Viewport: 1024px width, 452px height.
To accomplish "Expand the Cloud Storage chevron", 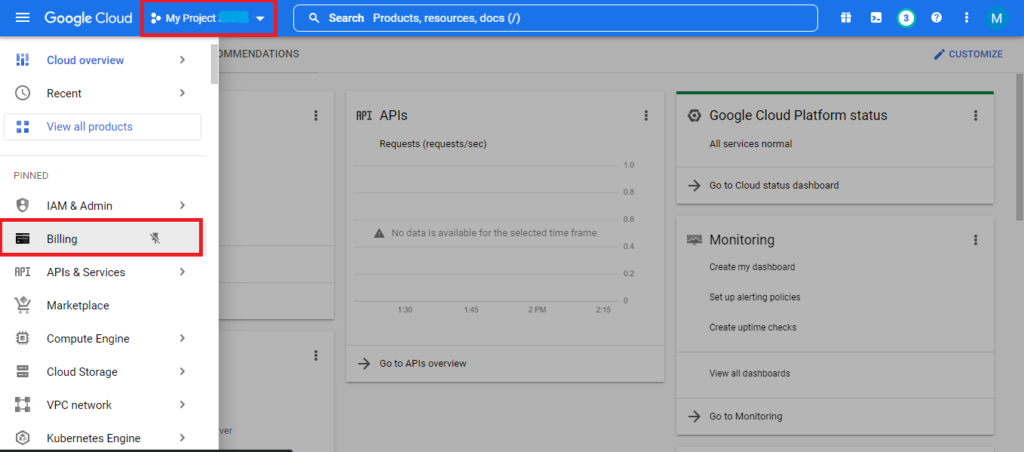I will (182, 372).
